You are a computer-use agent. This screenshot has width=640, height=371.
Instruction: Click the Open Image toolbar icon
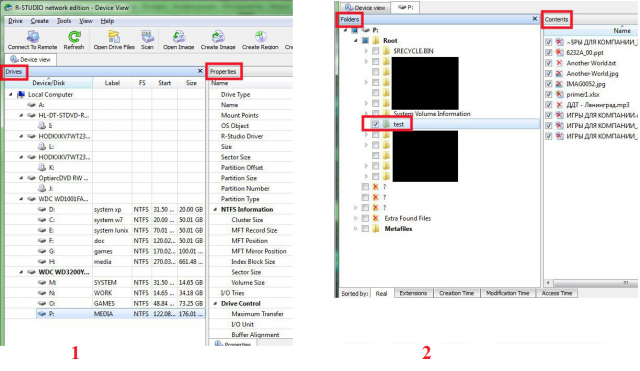[179, 37]
